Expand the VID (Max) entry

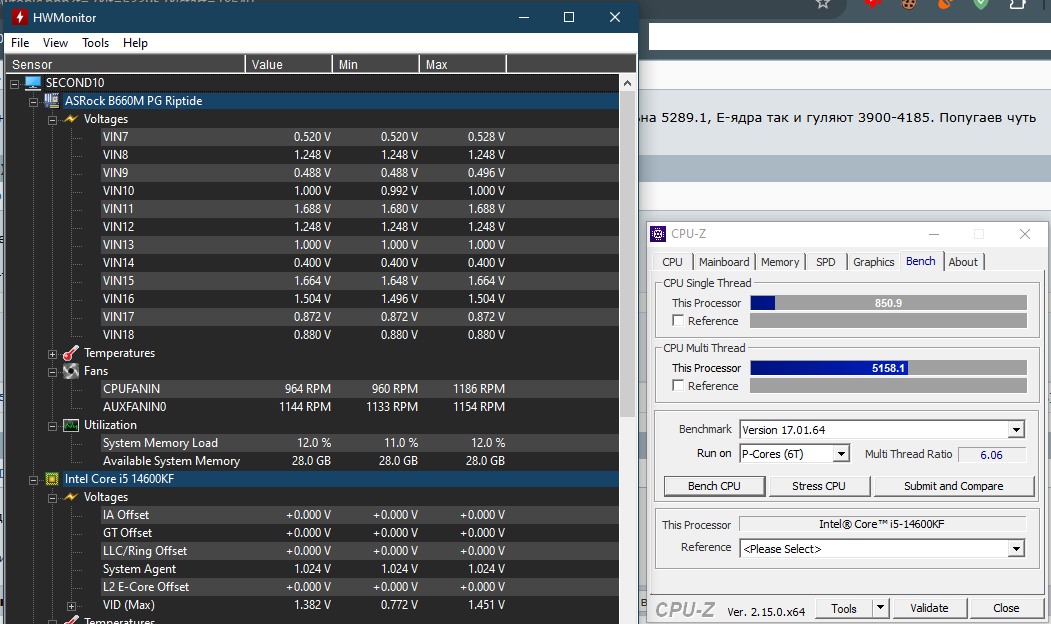71,605
